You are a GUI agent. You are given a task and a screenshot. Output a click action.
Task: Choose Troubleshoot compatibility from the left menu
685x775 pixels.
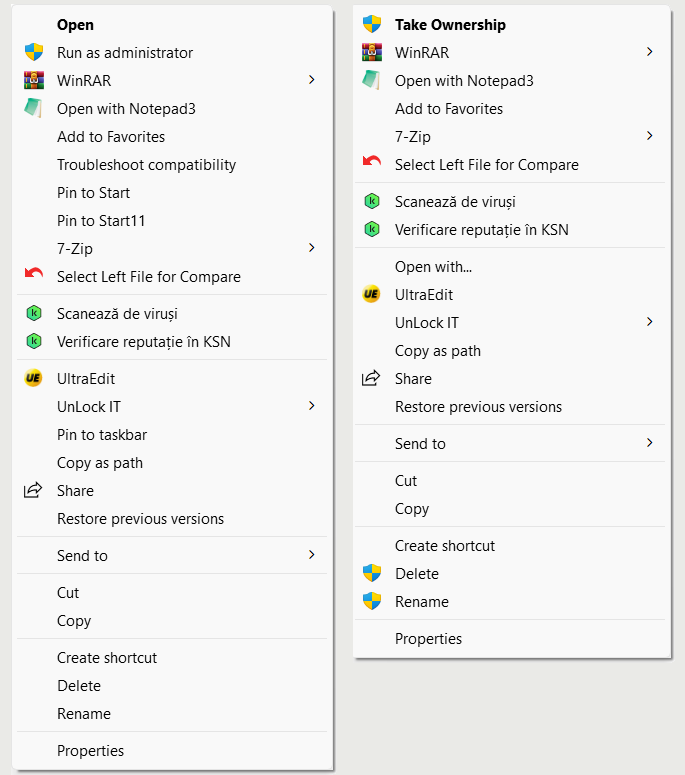[x=146, y=164]
